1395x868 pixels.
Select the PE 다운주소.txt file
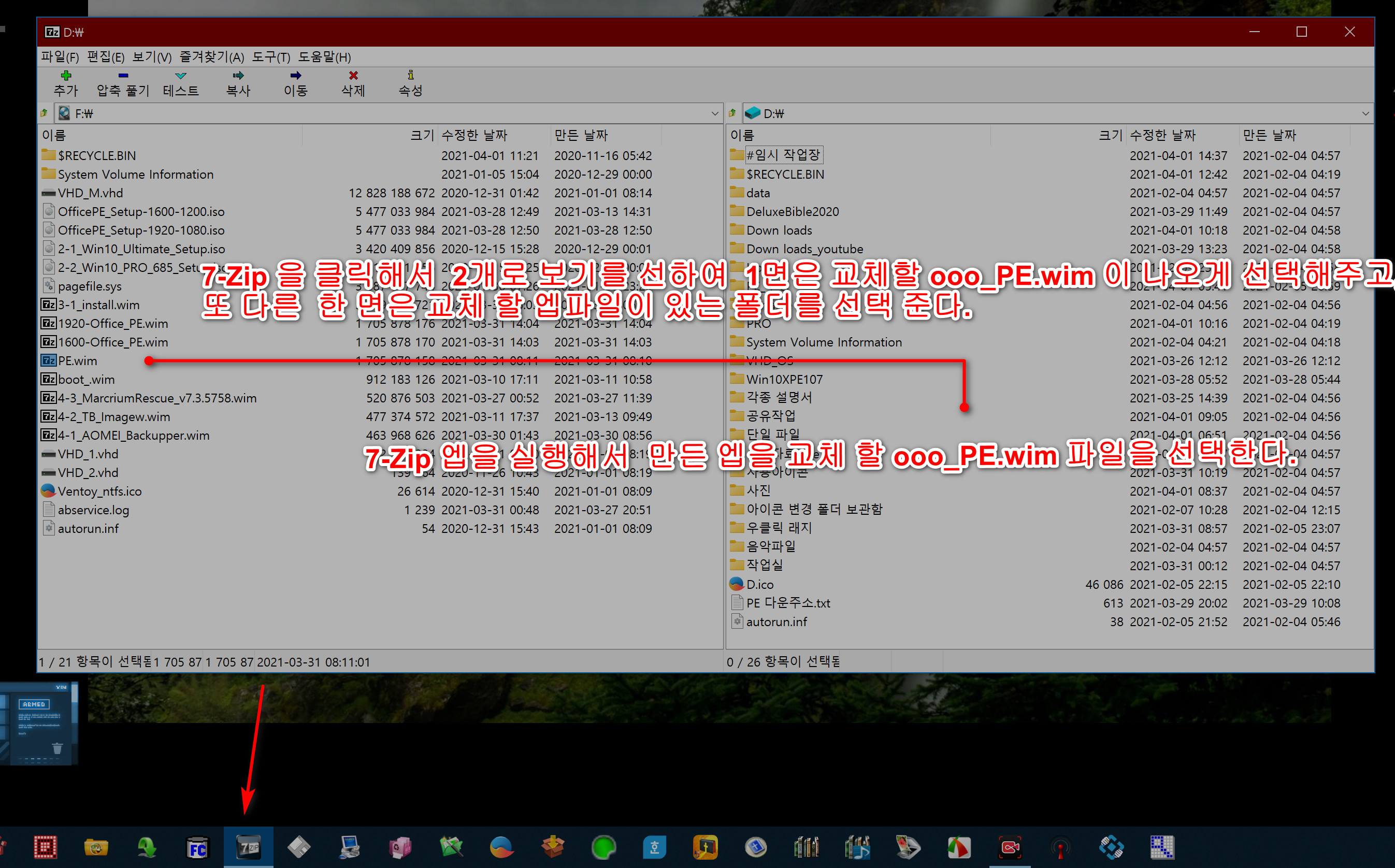(x=788, y=603)
